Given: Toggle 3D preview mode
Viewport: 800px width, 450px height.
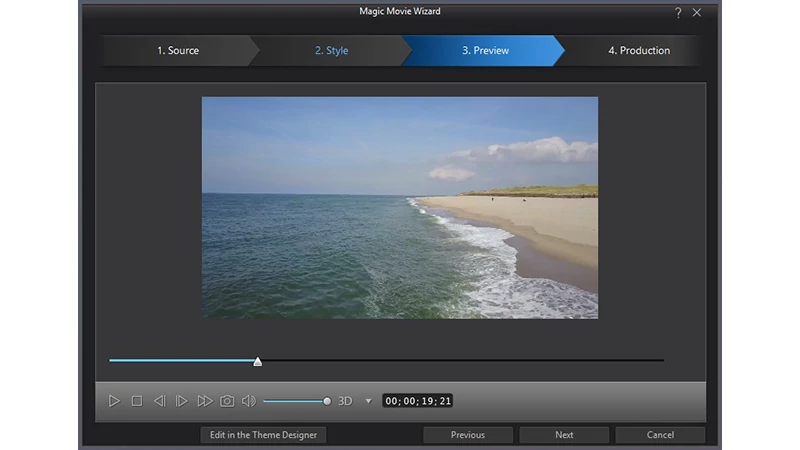Looking at the screenshot, I should [x=345, y=401].
